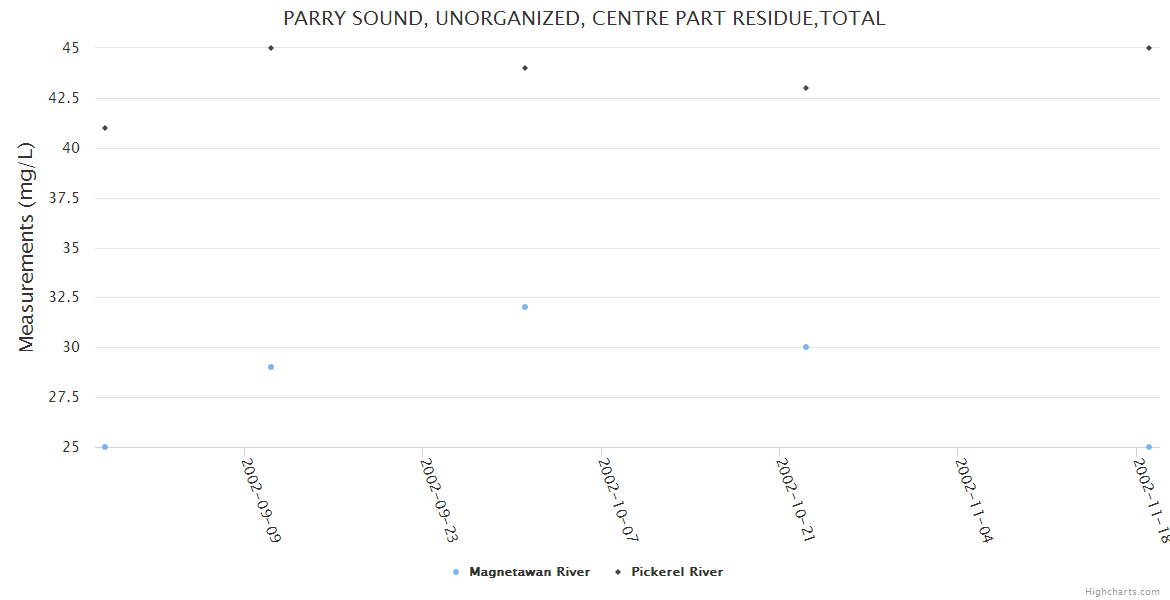This screenshot has width=1170, height=600.
Task: Click the 2002-09-09 x-axis date label
Action: click(261, 500)
